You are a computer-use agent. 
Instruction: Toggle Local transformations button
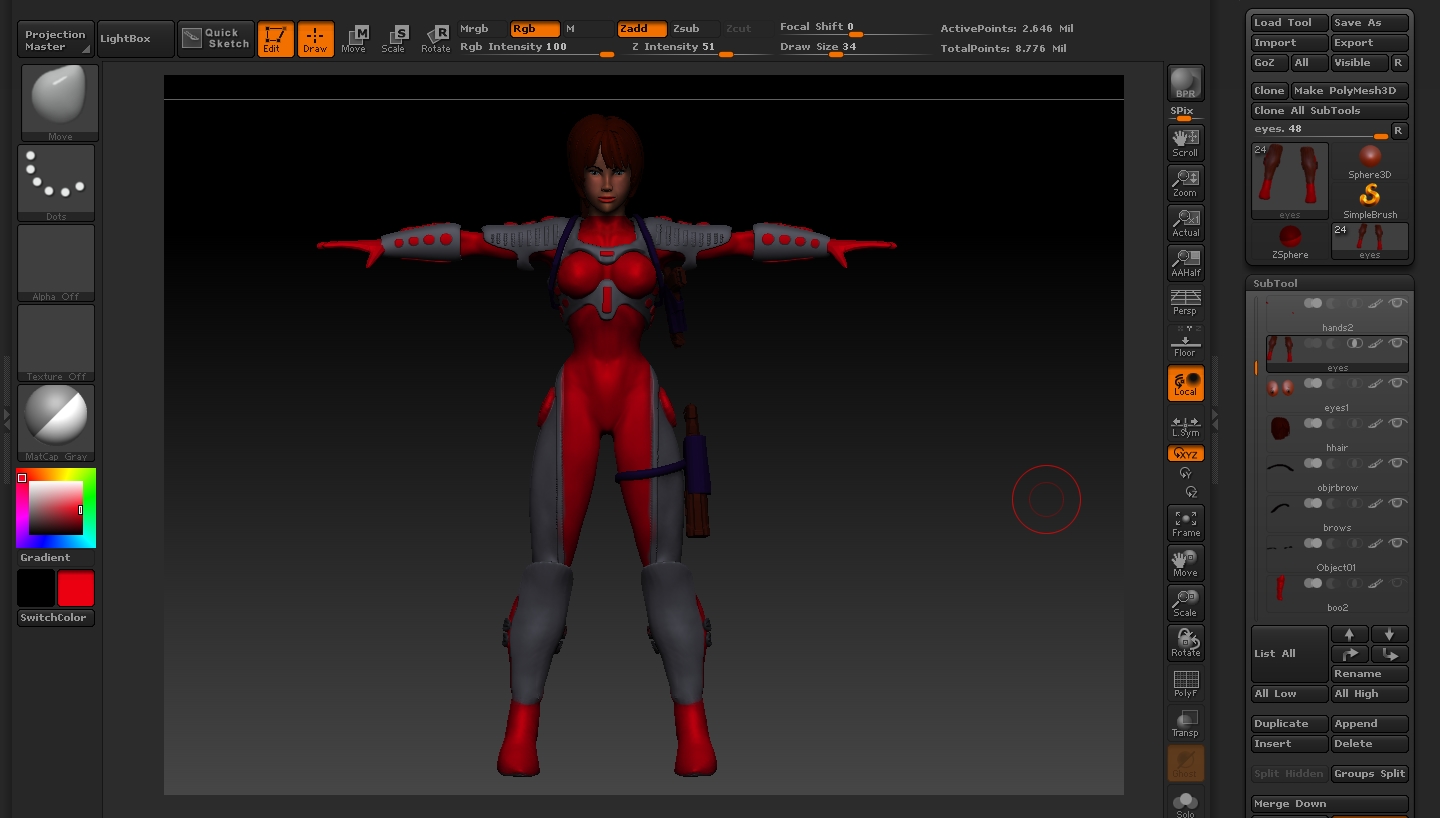[x=1185, y=383]
